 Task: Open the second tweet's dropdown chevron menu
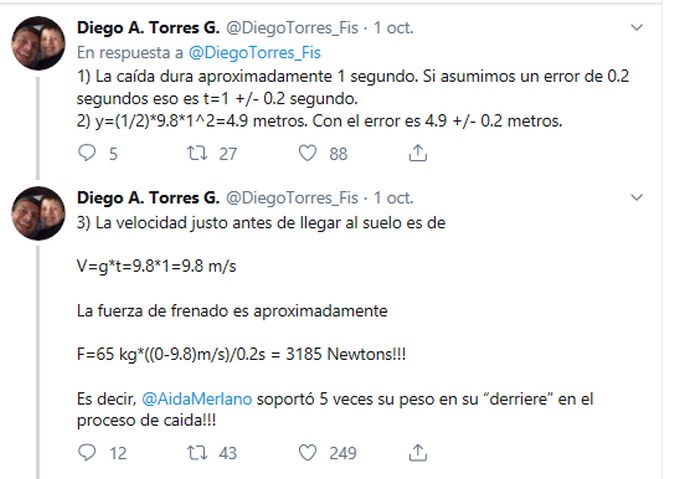click(638, 197)
